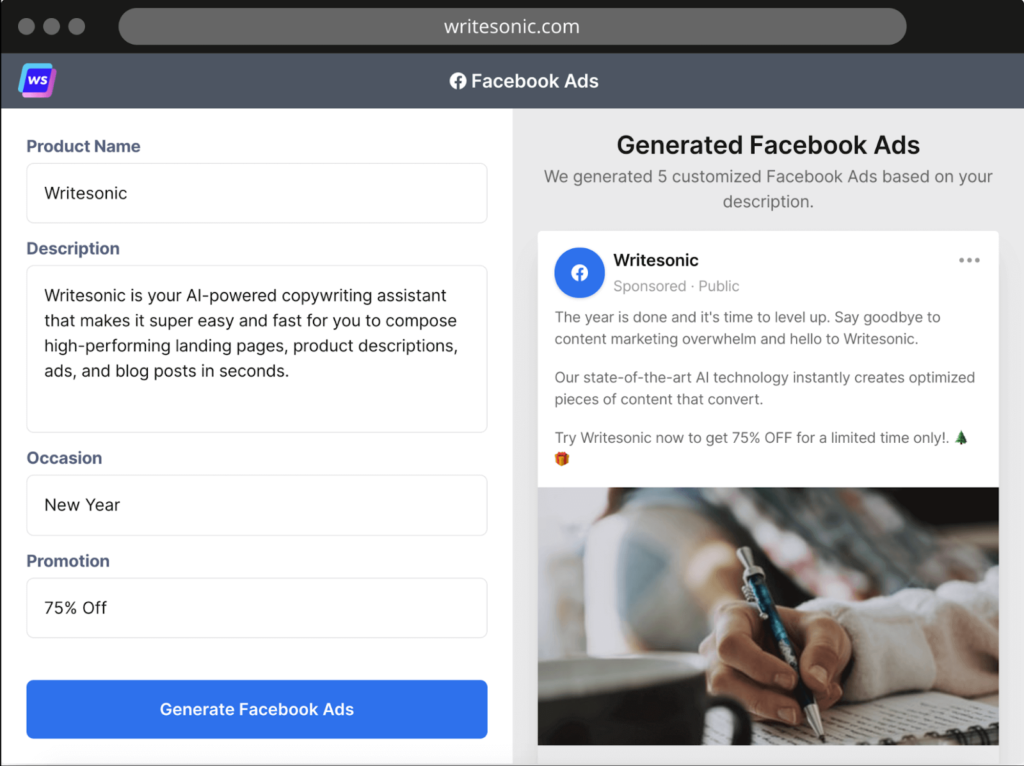Click the Facebook Ads header title
This screenshot has width=1024, height=766.
534,81
